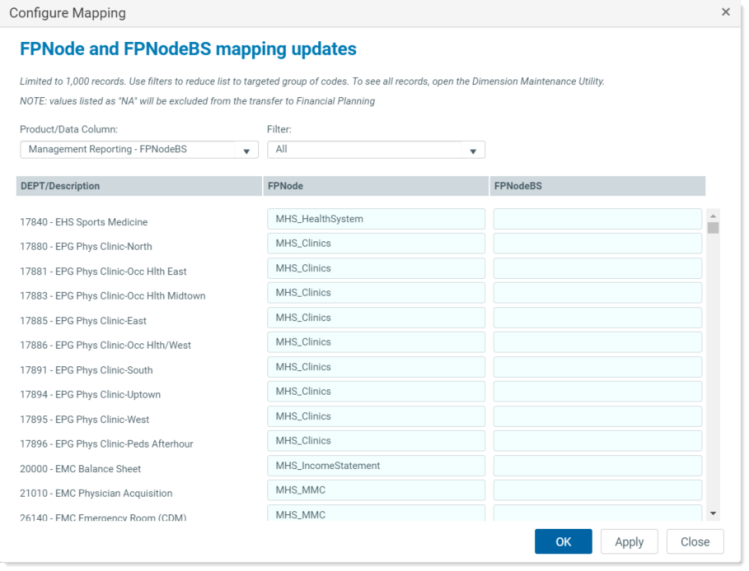Close the Configure Mapping dialog with X
Screen dimensions: 749x571
[x=725, y=12]
